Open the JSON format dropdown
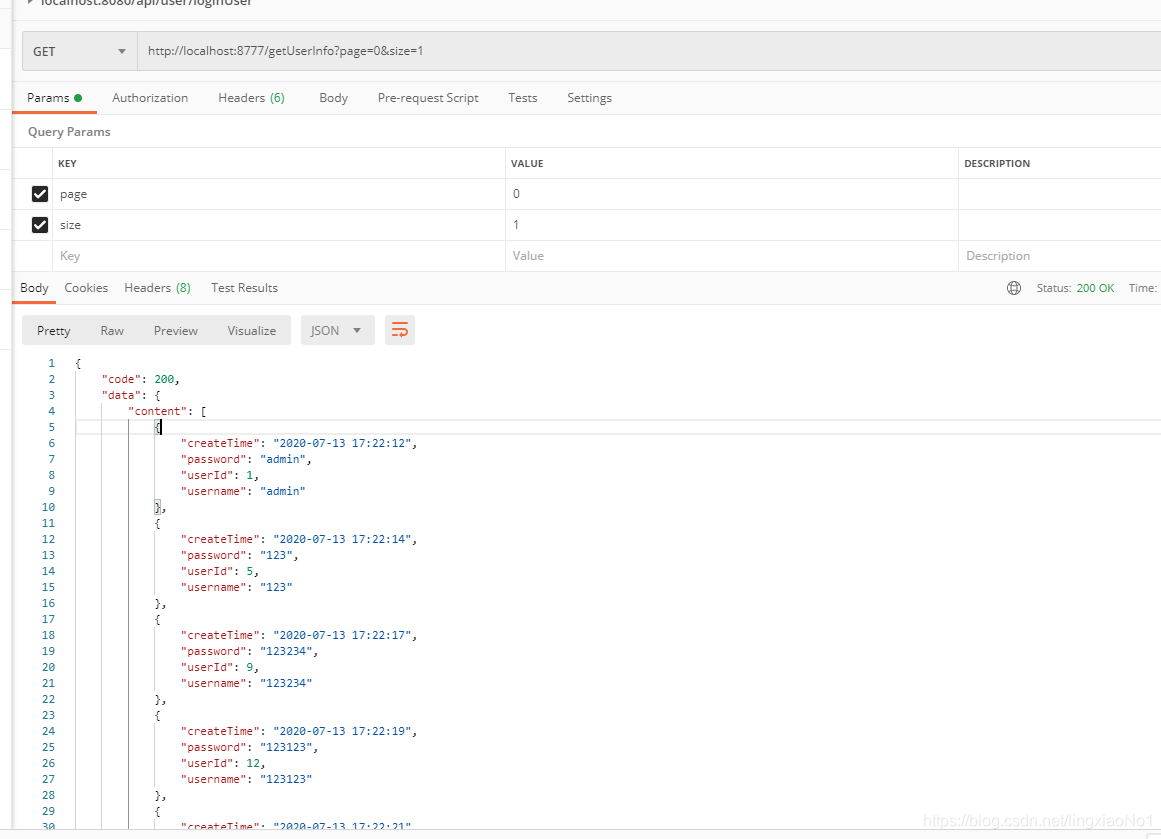 (338, 330)
